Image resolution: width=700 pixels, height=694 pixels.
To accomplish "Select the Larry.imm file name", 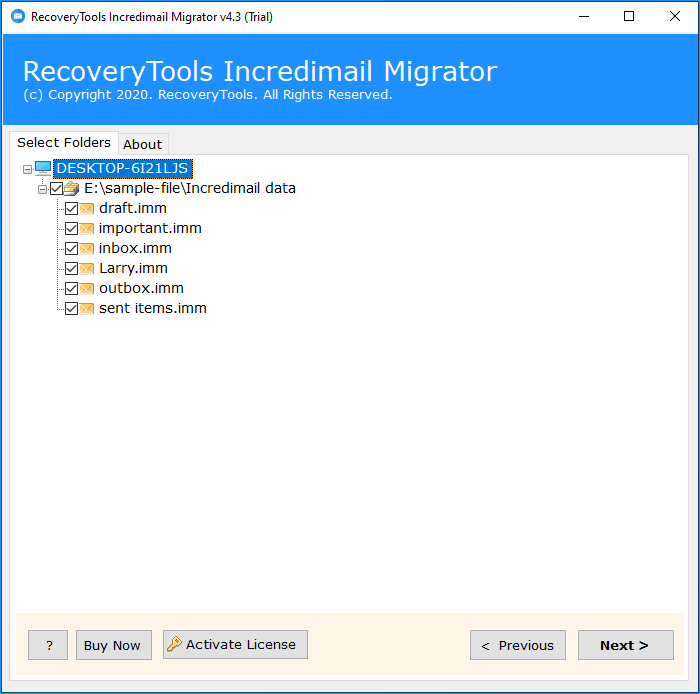I will point(133,269).
